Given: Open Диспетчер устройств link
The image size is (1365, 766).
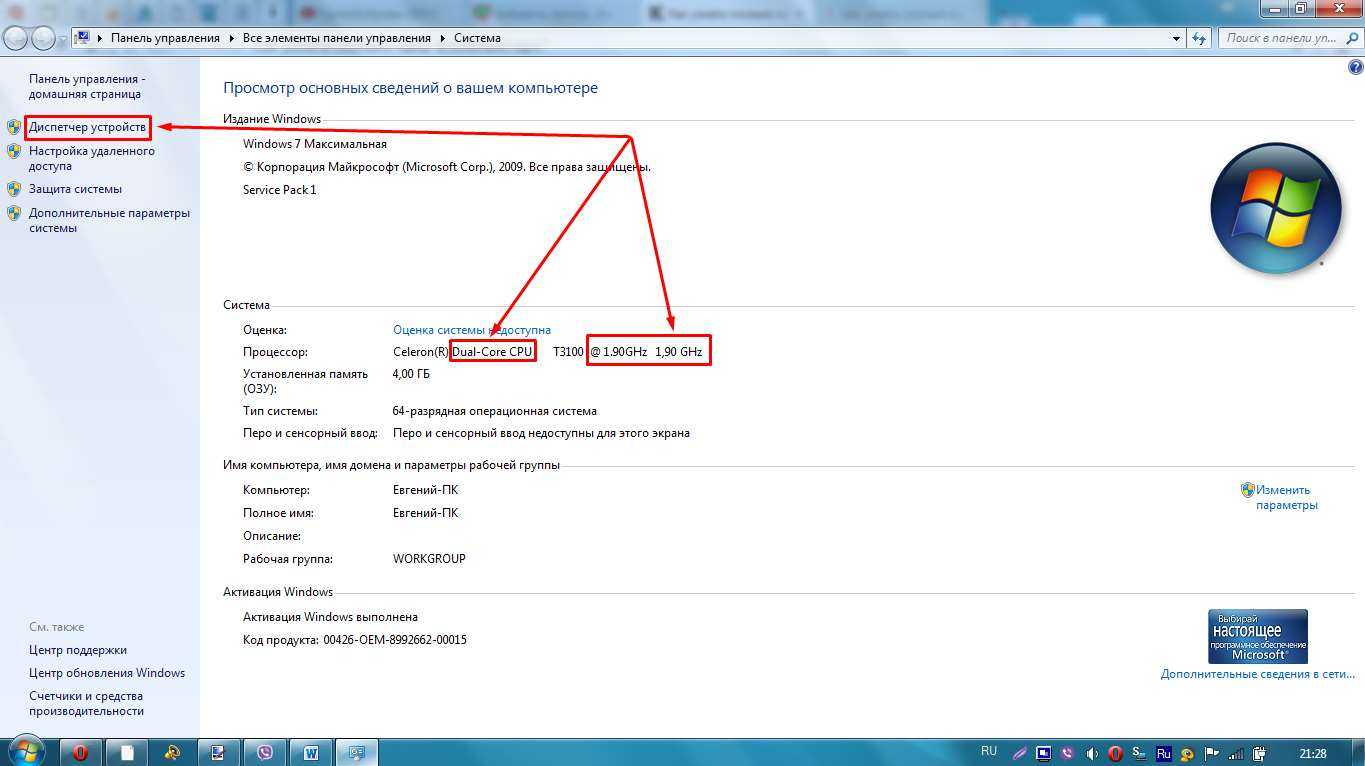Looking at the screenshot, I should pos(87,127).
